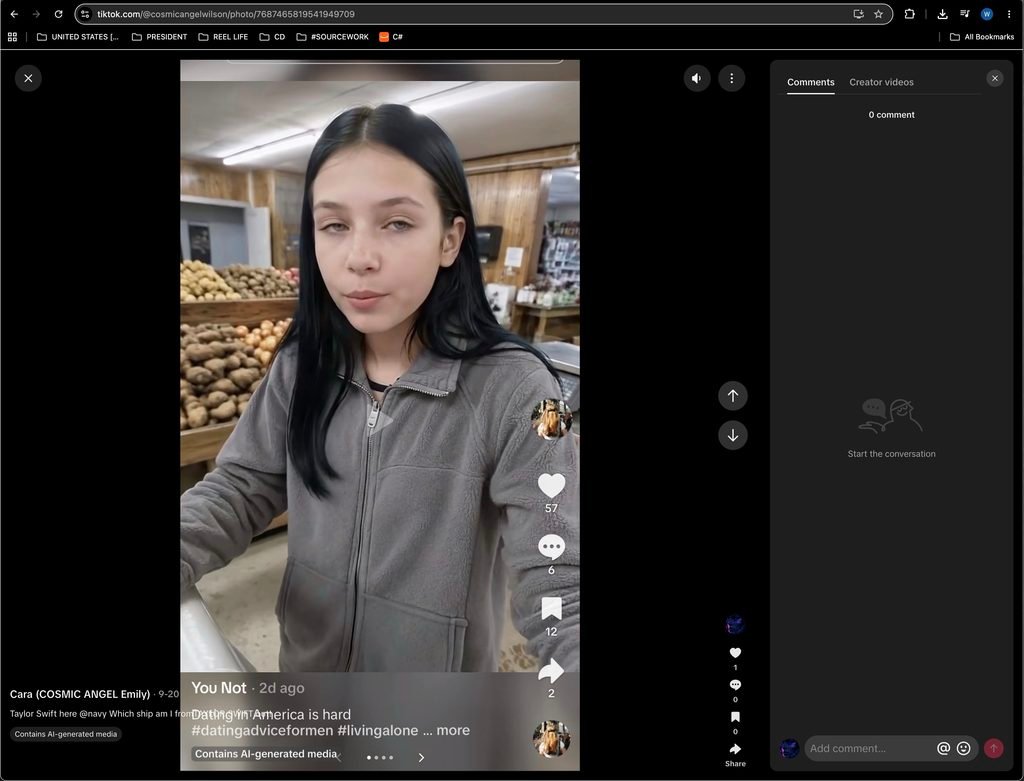This screenshot has width=1024, height=781.
Task: Save post with bookmark icon showing 0
Action: pyautogui.click(x=735, y=716)
